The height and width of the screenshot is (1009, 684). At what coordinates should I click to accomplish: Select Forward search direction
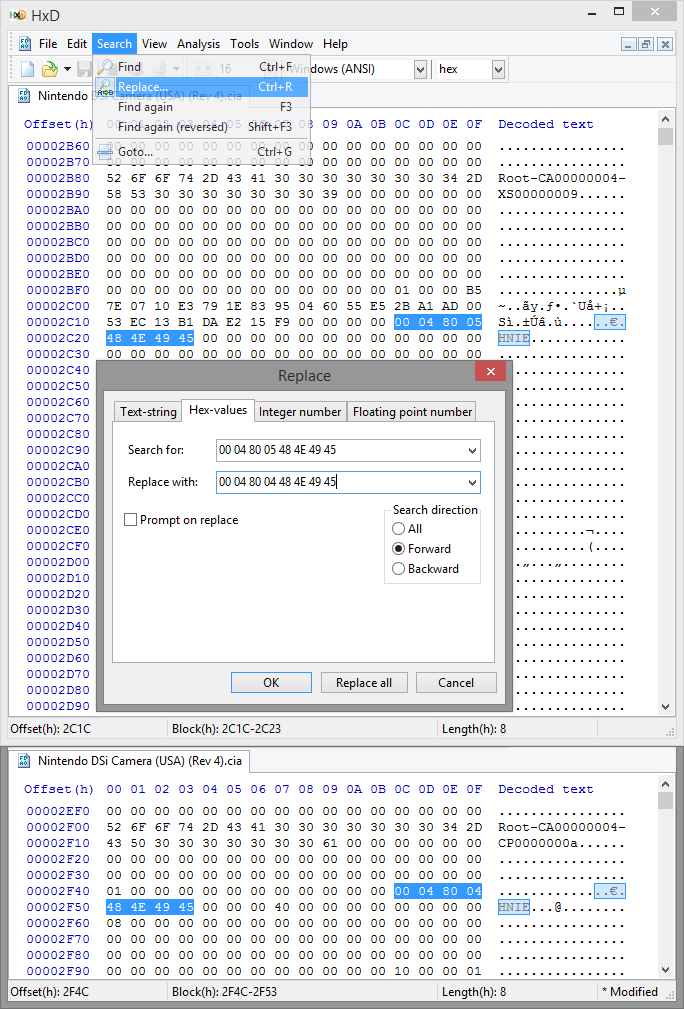tap(398, 548)
